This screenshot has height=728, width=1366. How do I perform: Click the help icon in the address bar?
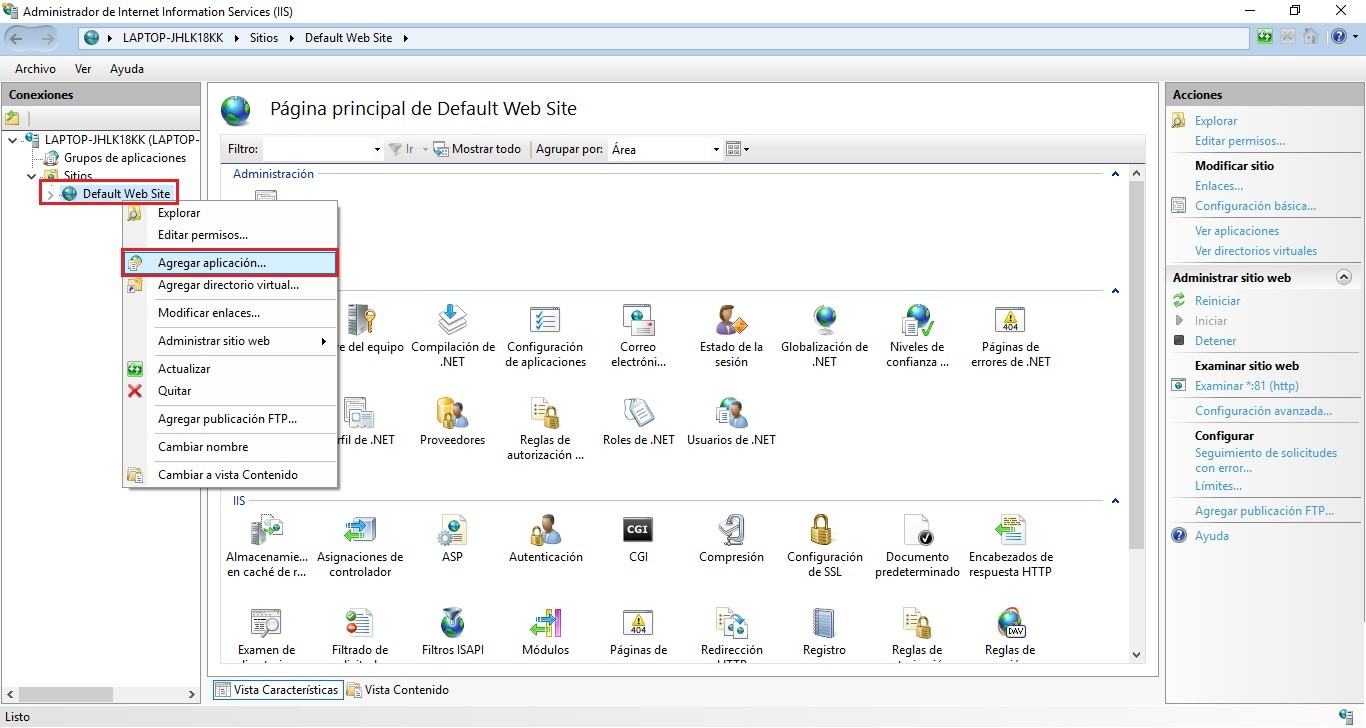point(1338,38)
